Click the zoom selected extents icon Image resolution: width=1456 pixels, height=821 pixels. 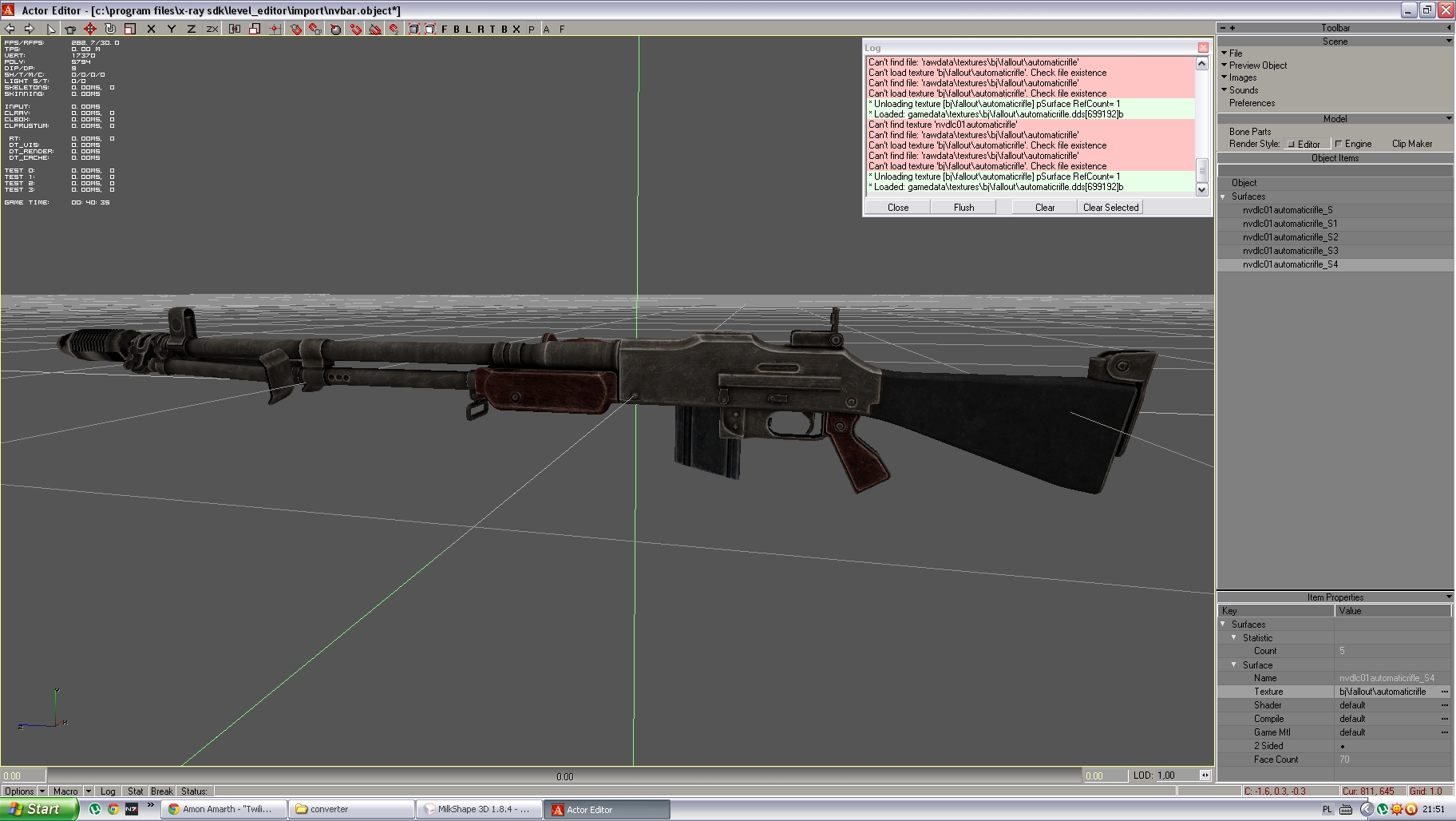429,29
